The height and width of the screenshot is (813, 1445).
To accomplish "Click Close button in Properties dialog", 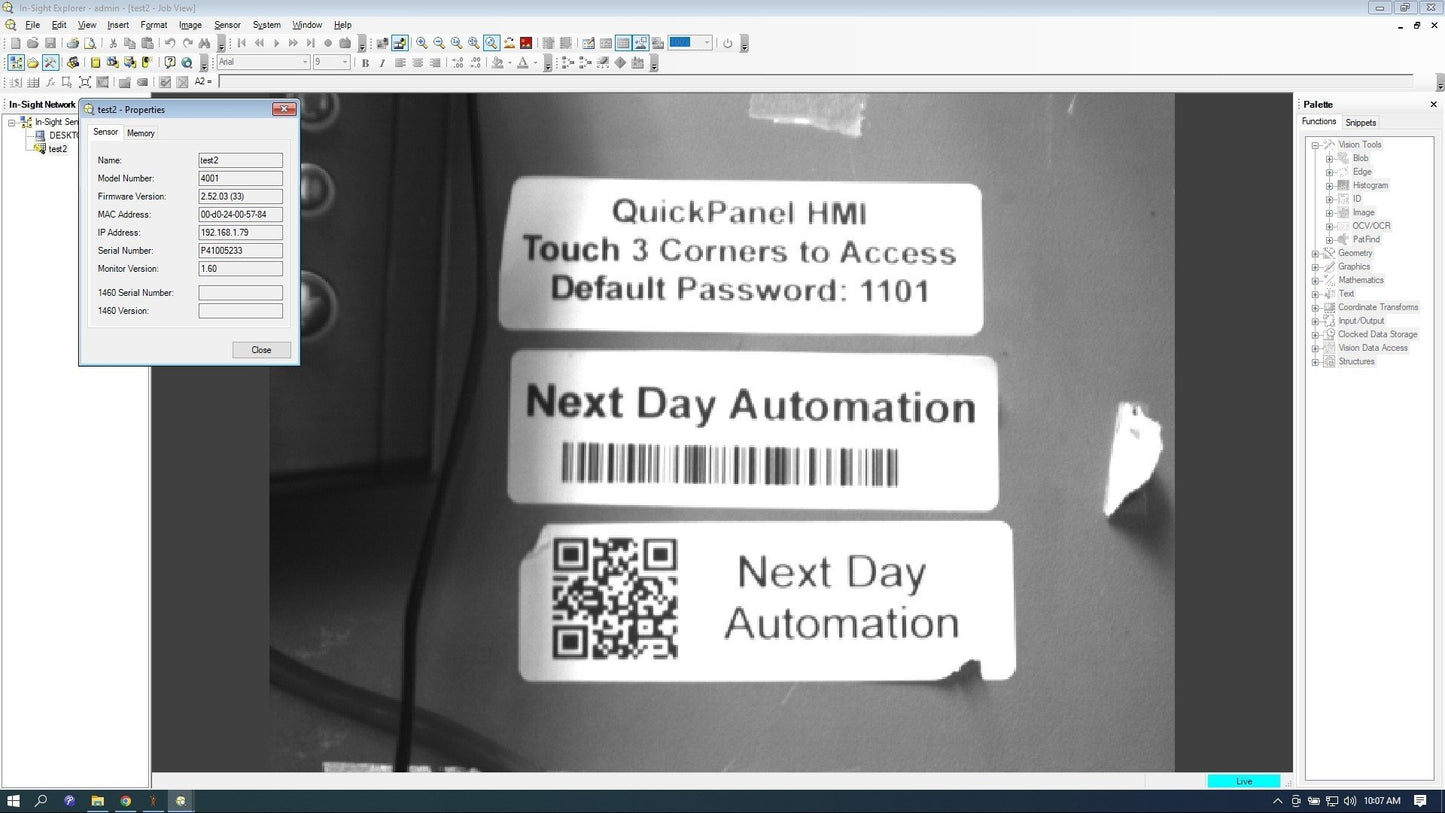I will 261,350.
